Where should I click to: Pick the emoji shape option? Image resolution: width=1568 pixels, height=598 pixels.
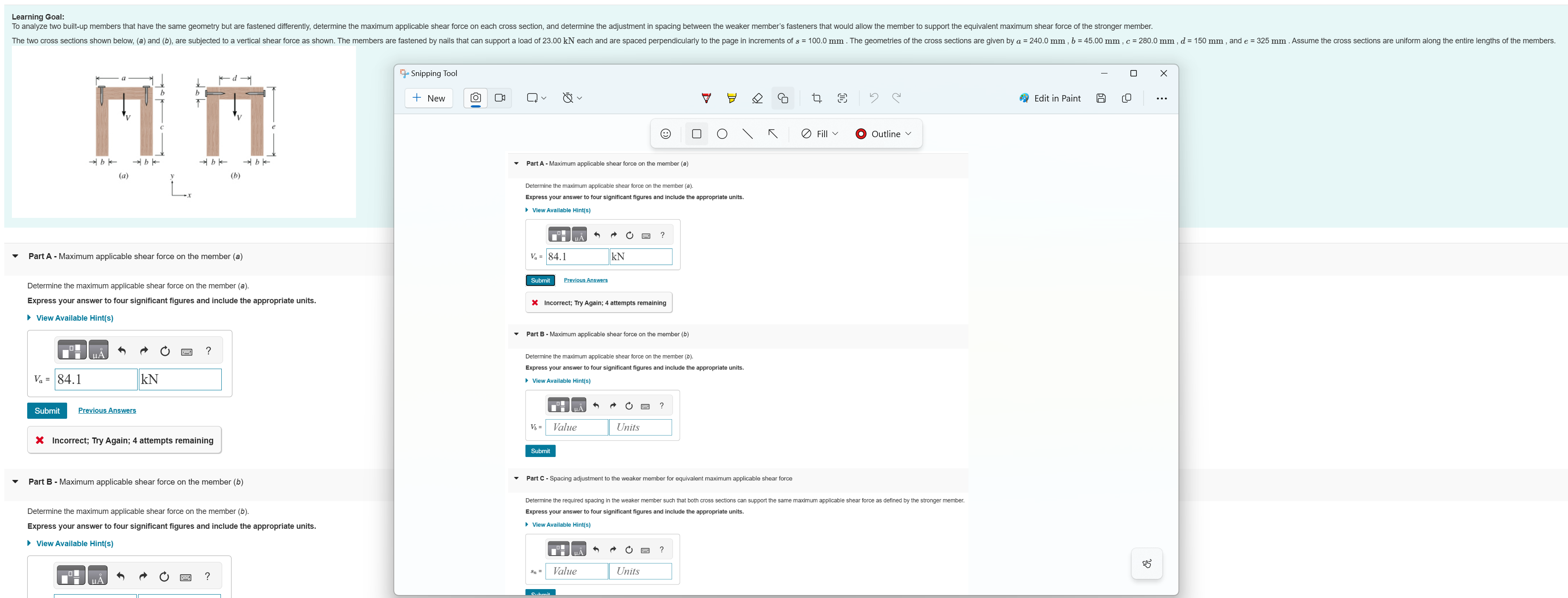coord(665,134)
